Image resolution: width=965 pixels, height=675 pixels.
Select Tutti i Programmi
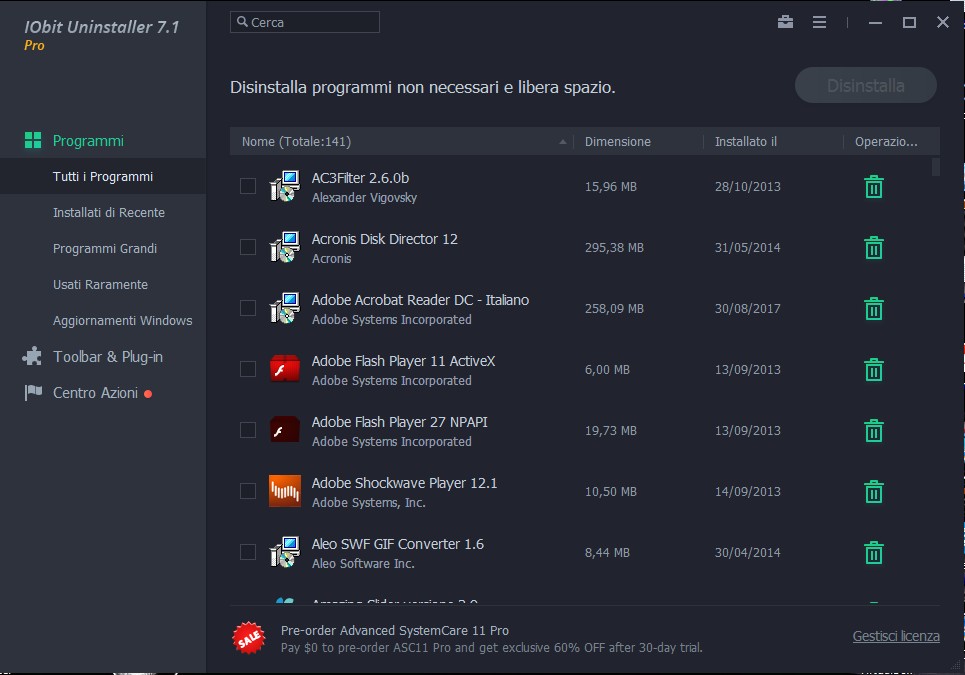pyautogui.click(x=103, y=177)
